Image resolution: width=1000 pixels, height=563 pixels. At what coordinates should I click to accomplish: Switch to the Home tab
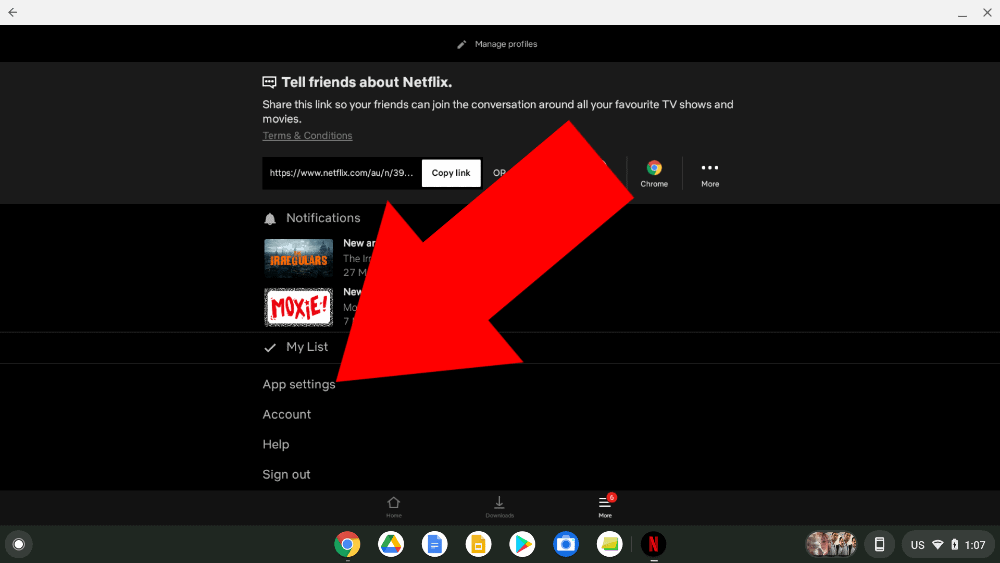click(393, 508)
